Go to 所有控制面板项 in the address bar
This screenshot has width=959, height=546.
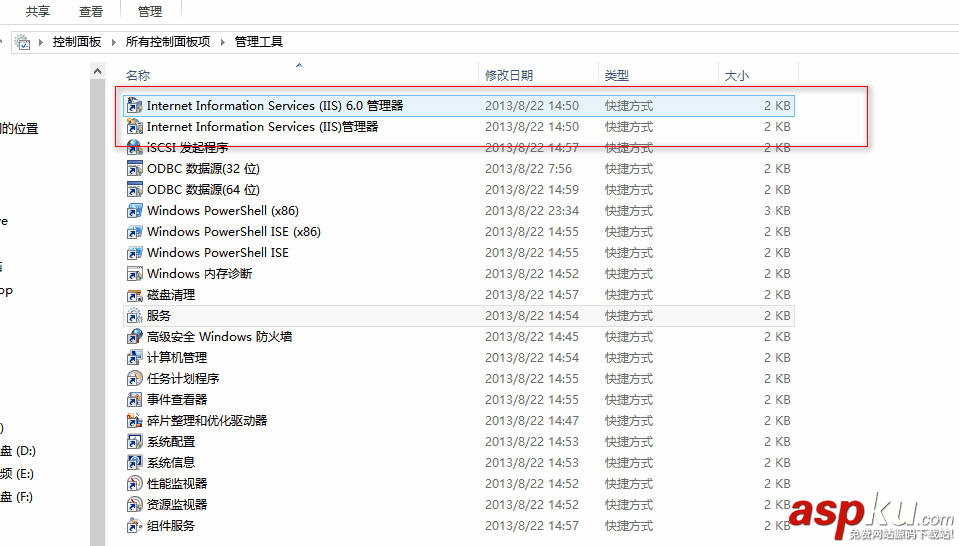(168, 42)
